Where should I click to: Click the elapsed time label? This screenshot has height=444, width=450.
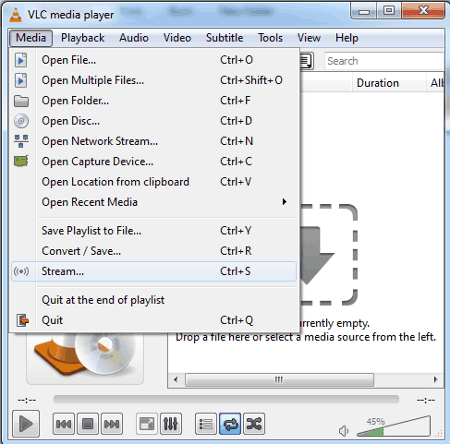(27, 400)
